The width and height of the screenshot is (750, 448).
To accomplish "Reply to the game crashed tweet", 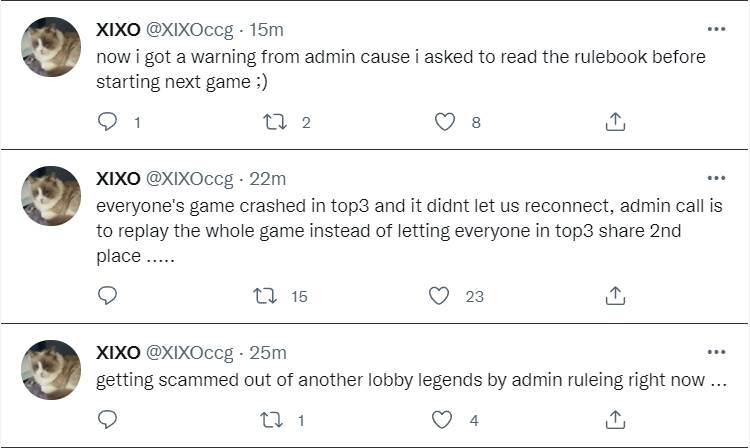I will [x=107, y=295].
